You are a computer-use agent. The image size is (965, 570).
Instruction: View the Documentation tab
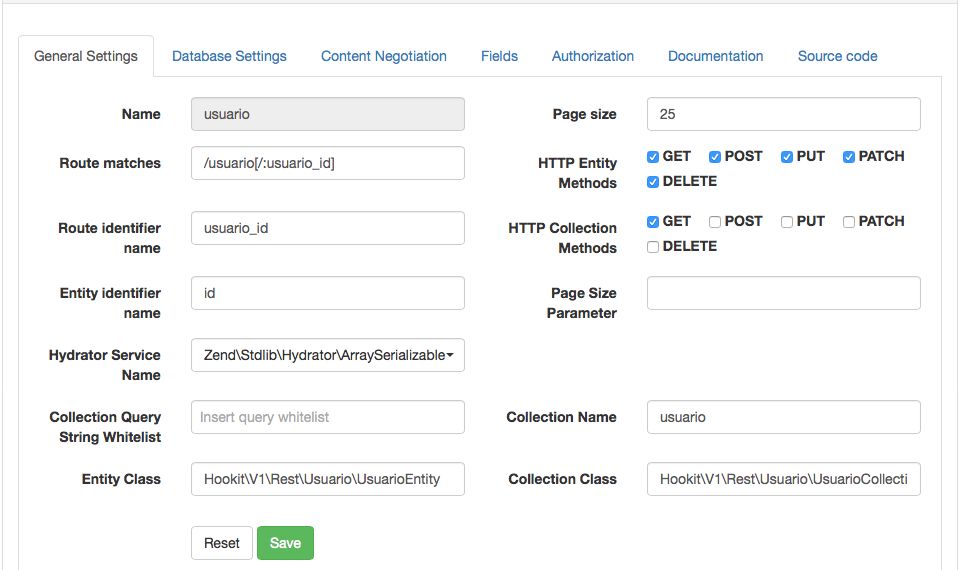(715, 56)
